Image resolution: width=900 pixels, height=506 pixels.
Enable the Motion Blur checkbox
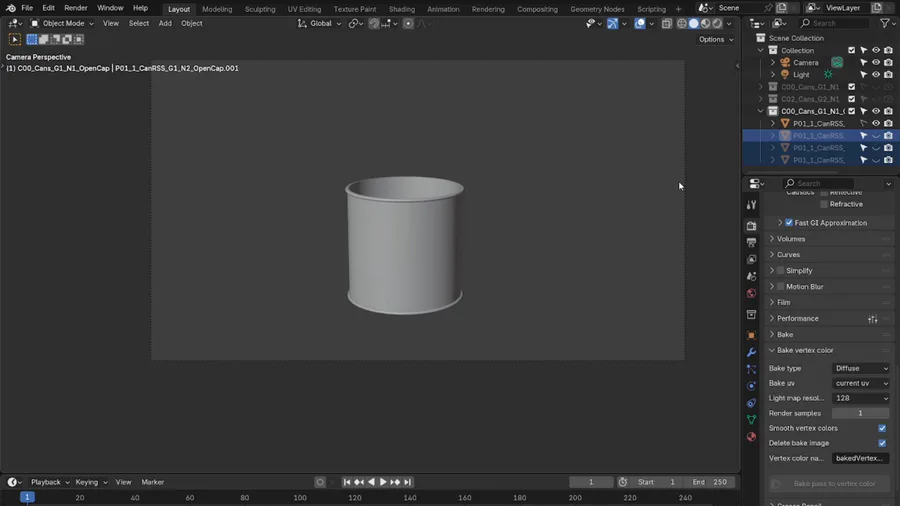coord(781,287)
